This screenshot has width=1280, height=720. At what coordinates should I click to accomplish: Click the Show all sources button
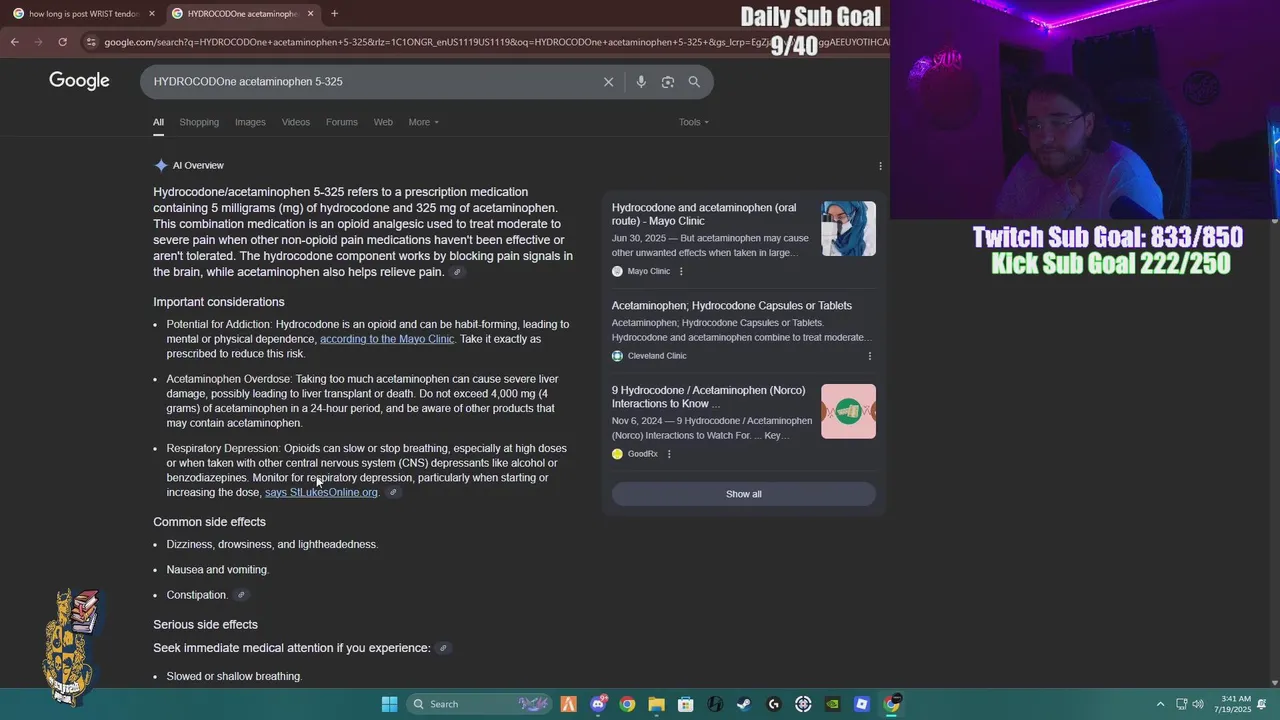coord(744,494)
